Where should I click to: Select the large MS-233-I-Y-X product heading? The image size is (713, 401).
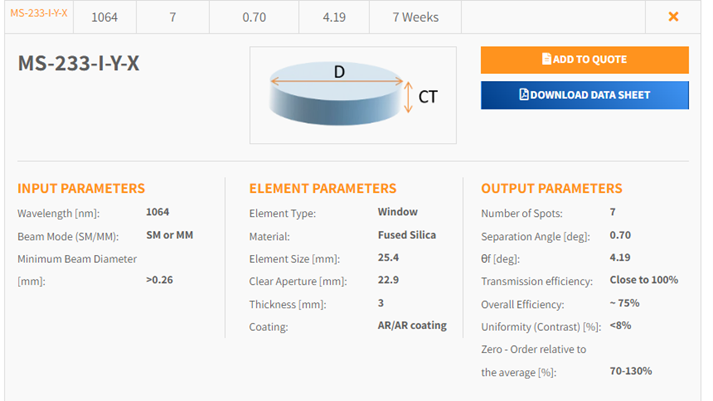[79, 64]
